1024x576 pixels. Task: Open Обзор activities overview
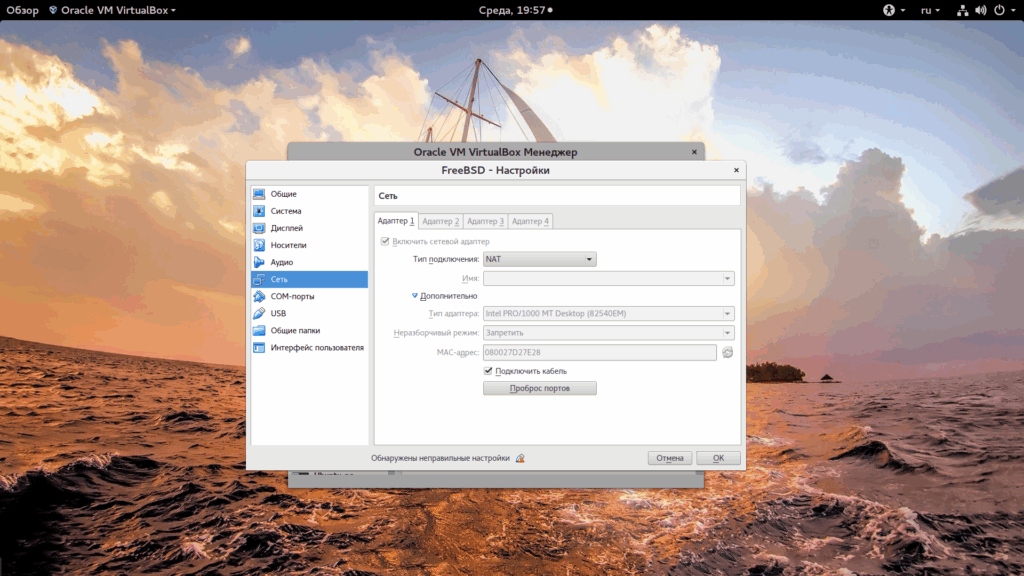22,10
